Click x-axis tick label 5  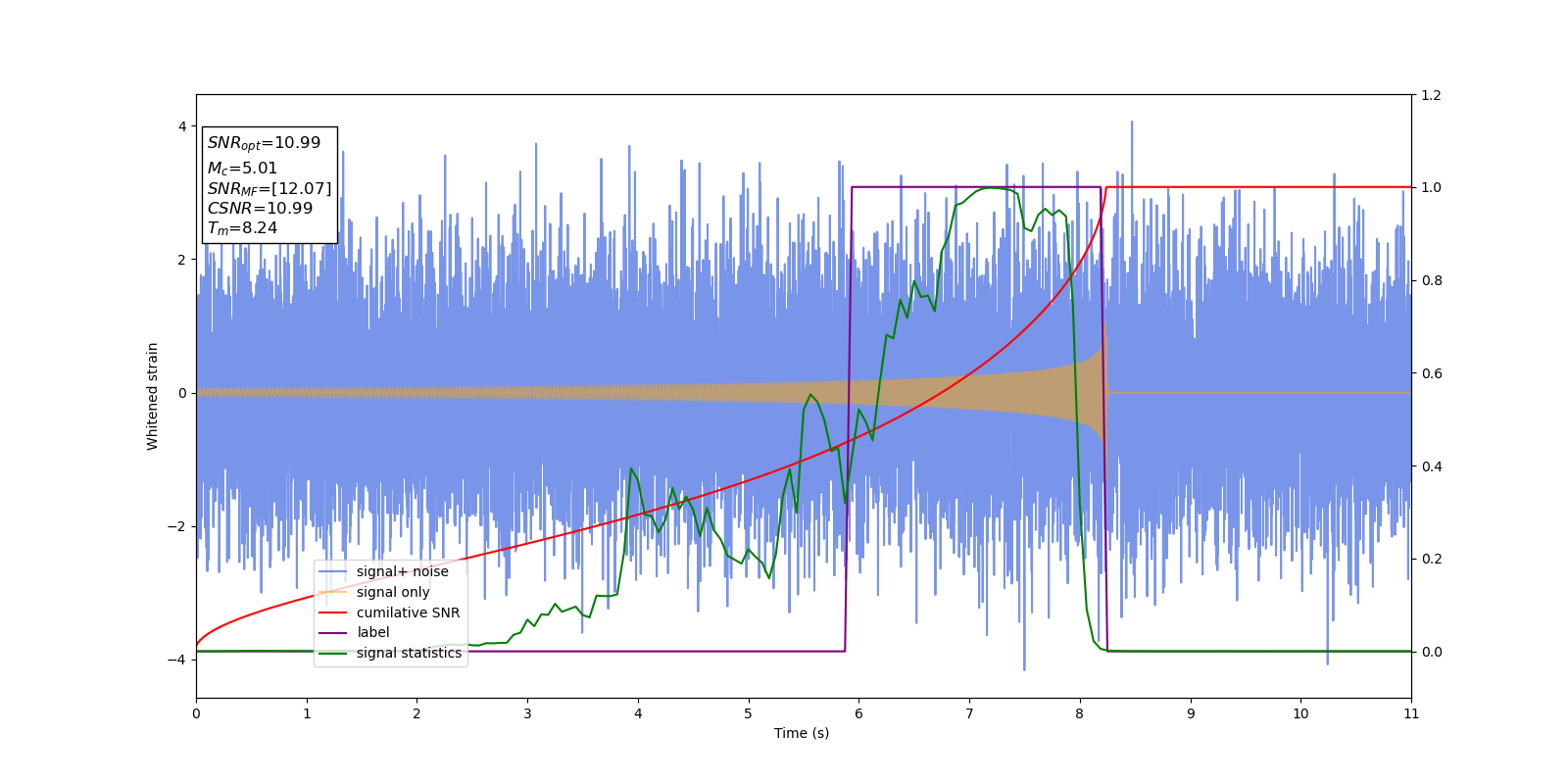(749, 713)
